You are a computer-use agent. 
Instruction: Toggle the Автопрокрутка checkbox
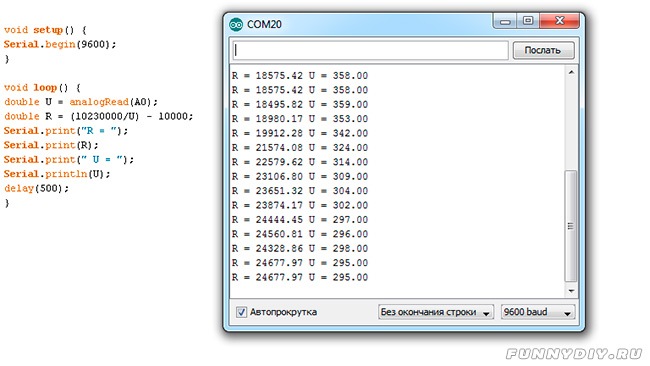point(241,312)
